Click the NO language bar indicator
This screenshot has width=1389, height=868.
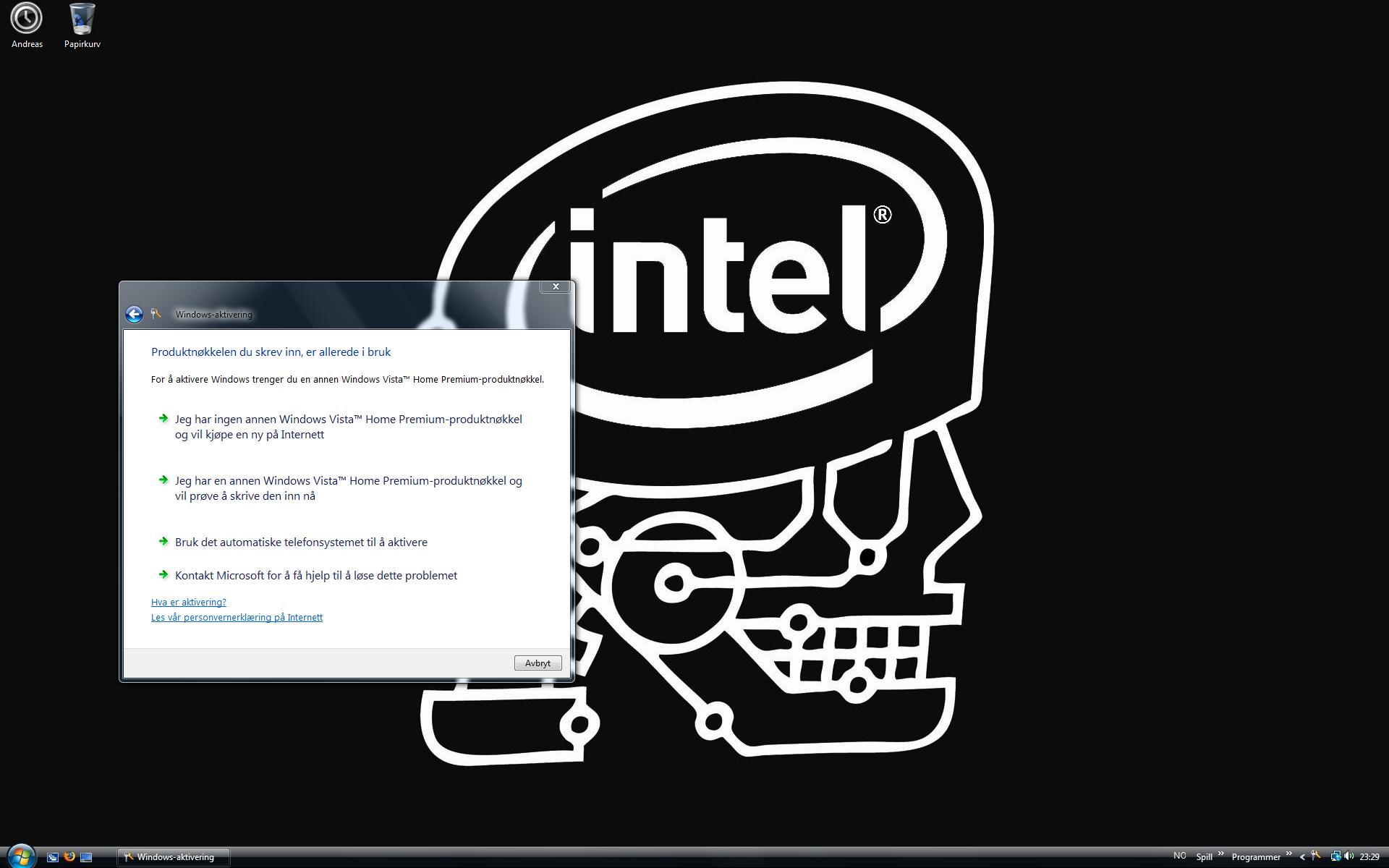[x=1179, y=856]
